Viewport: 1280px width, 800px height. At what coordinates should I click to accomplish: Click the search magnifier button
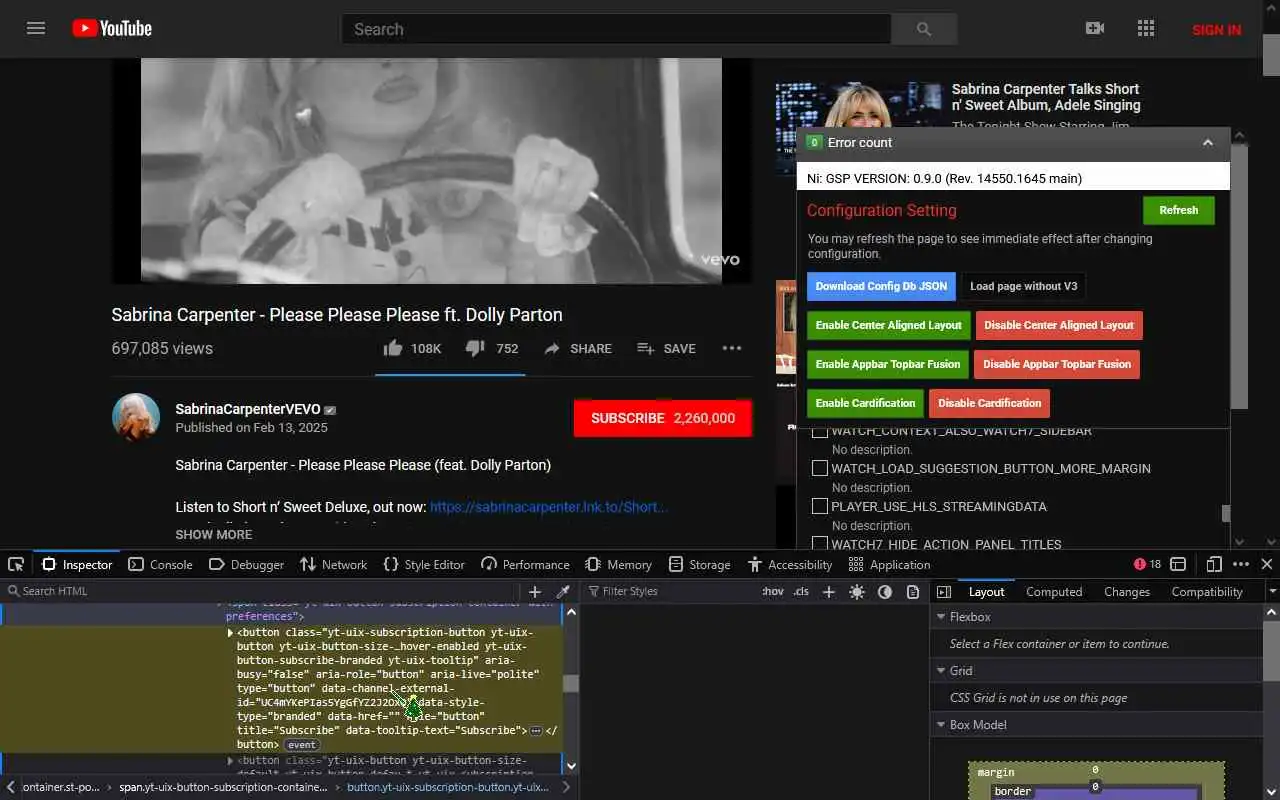(x=924, y=29)
